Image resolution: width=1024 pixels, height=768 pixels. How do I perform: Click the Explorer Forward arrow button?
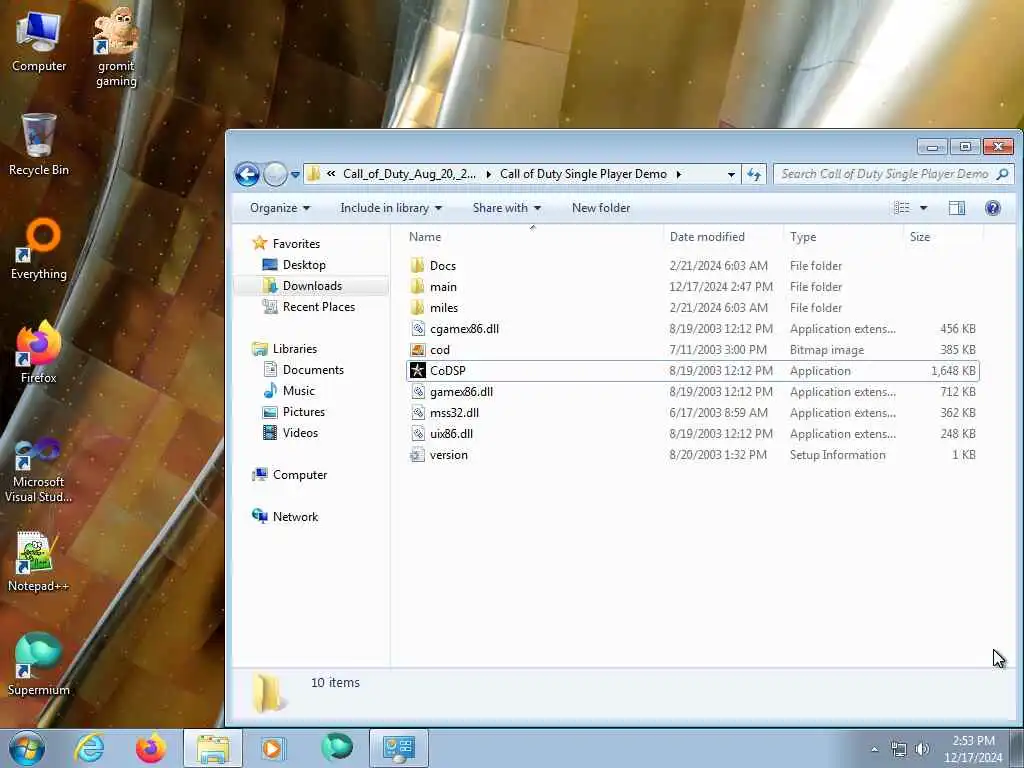click(x=275, y=174)
